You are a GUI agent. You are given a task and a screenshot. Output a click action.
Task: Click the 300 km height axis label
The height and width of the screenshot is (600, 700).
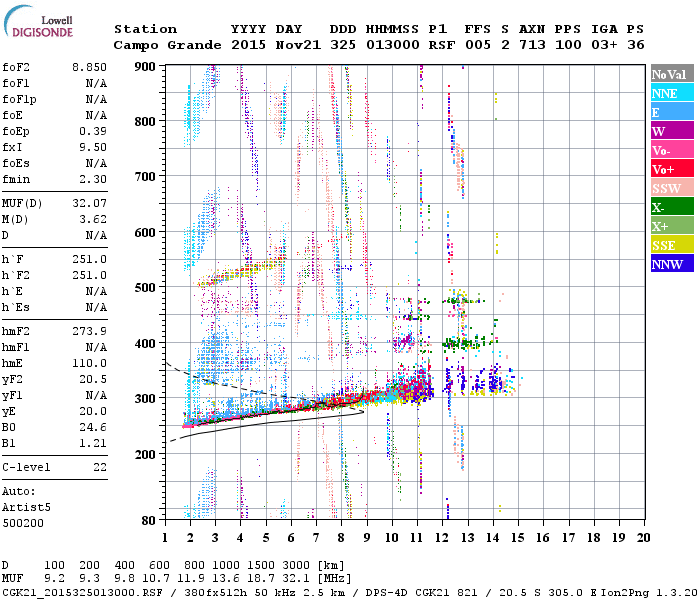pos(145,398)
